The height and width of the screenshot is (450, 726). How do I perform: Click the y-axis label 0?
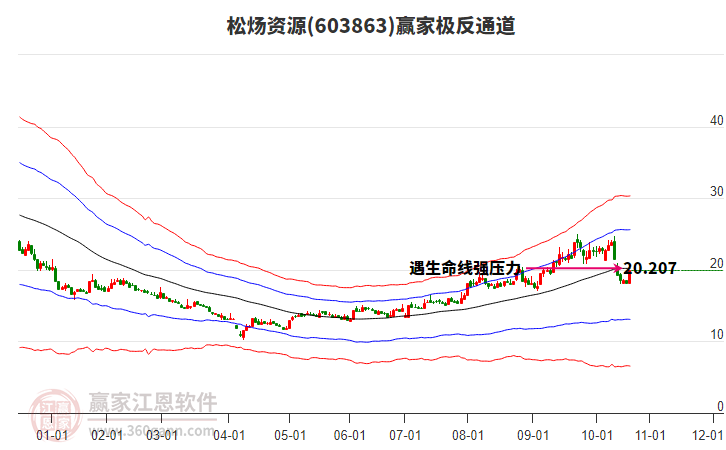[x=720, y=406]
